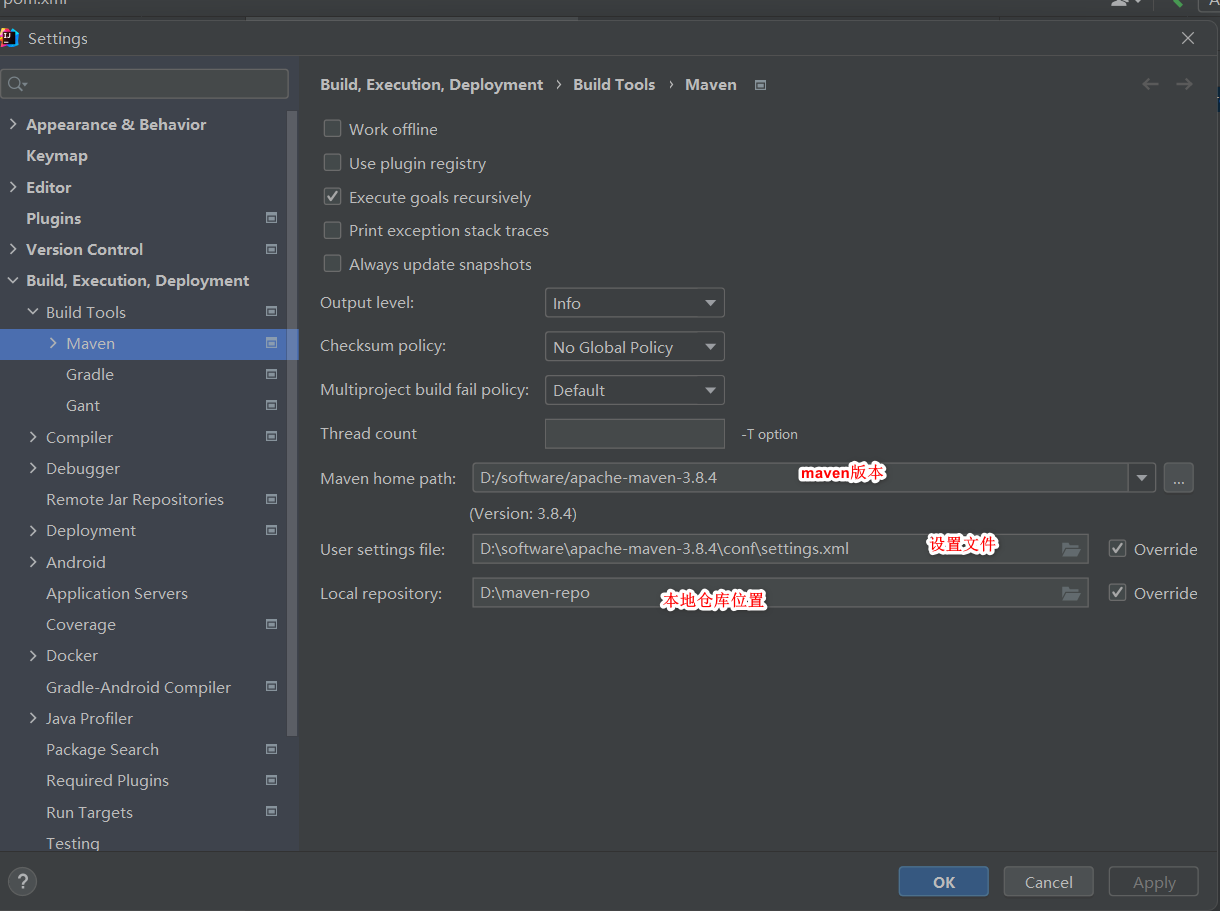The image size is (1220, 911).
Task: Click the project-level icon next to Version Control
Action: coord(271,249)
